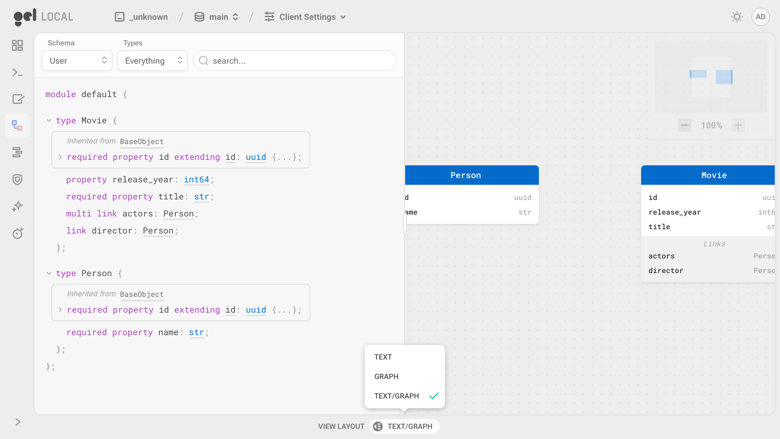Open the REPL terminal icon in the sidebar

17,73
